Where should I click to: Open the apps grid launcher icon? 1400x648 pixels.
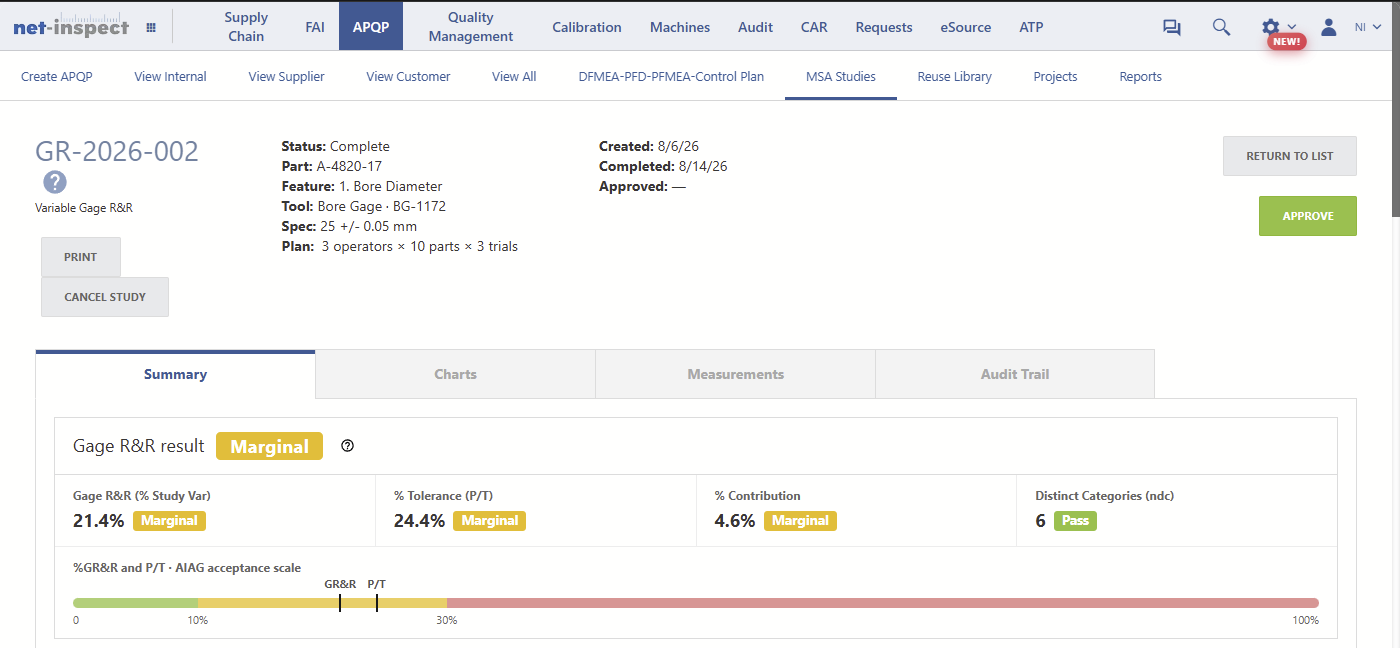click(151, 28)
